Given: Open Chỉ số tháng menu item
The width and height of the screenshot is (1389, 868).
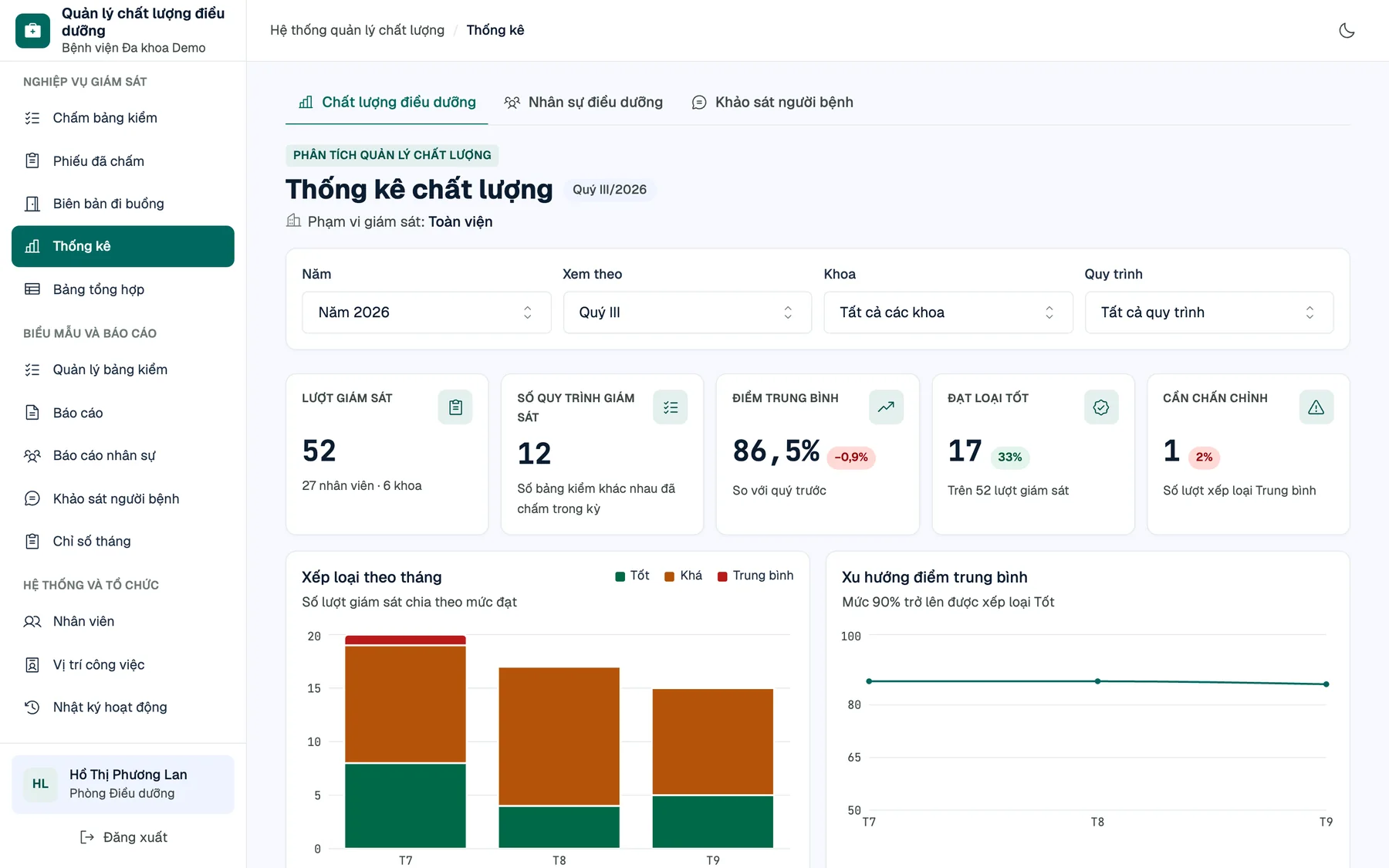Looking at the screenshot, I should pos(123,541).
